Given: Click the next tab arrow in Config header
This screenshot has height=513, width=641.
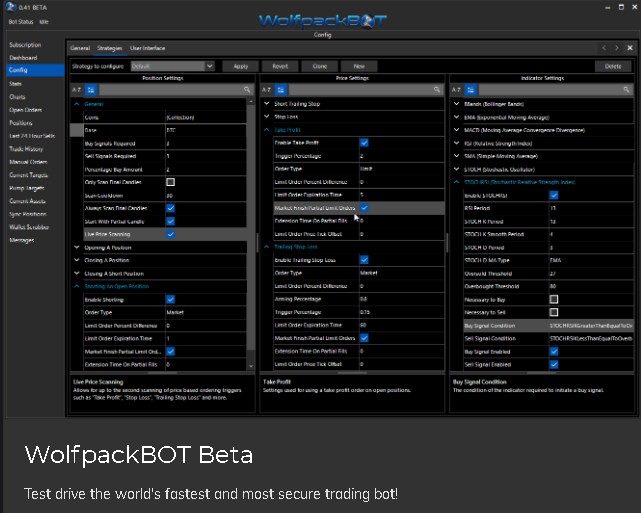Looking at the screenshot, I should (616, 48).
